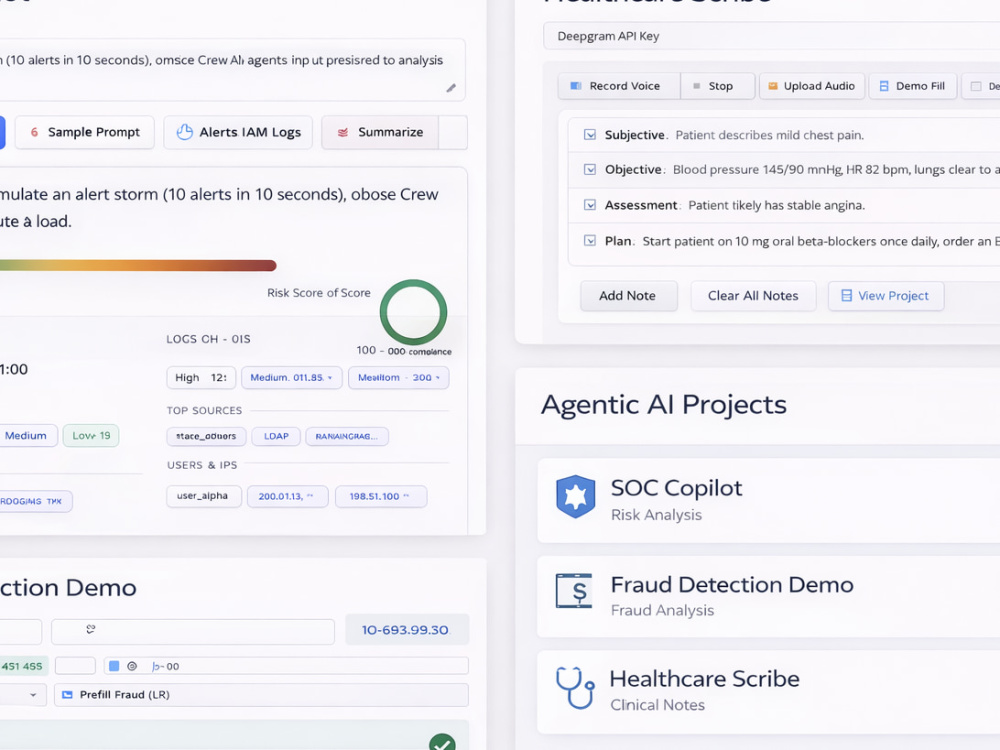Click the 10-693.99.30 value box
The height and width of the screenshot is (750, 1000).
(x=407, y=629)
